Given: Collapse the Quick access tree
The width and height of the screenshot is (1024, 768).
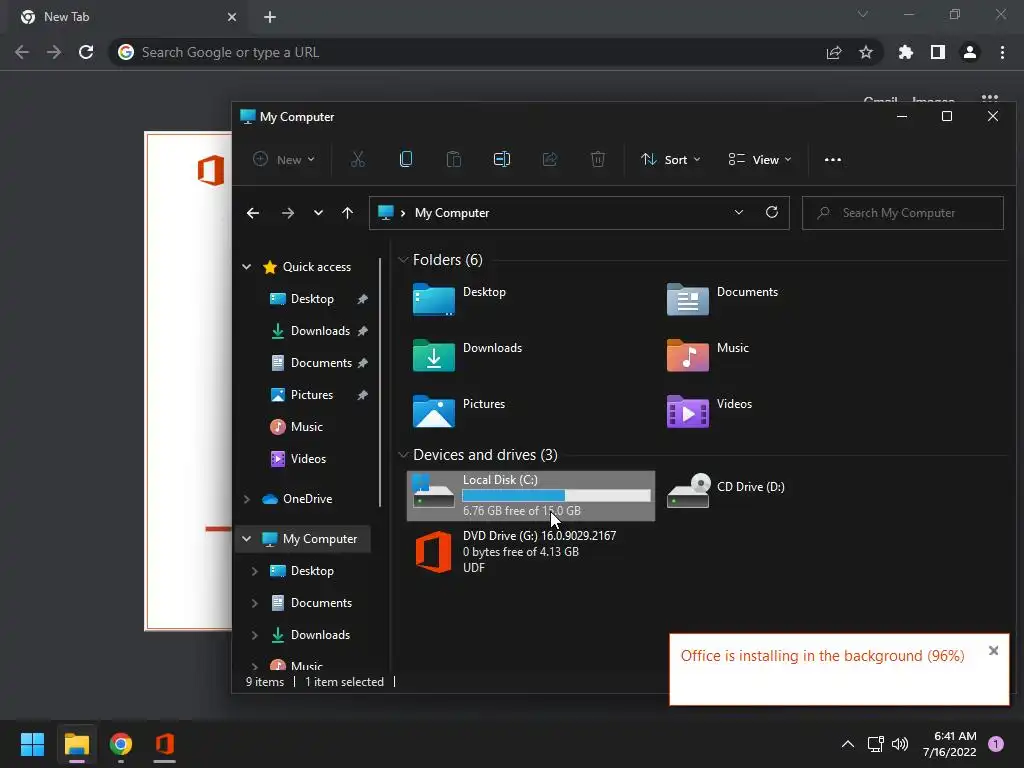Looking at the screenshot, I should (x=247, y=266).
